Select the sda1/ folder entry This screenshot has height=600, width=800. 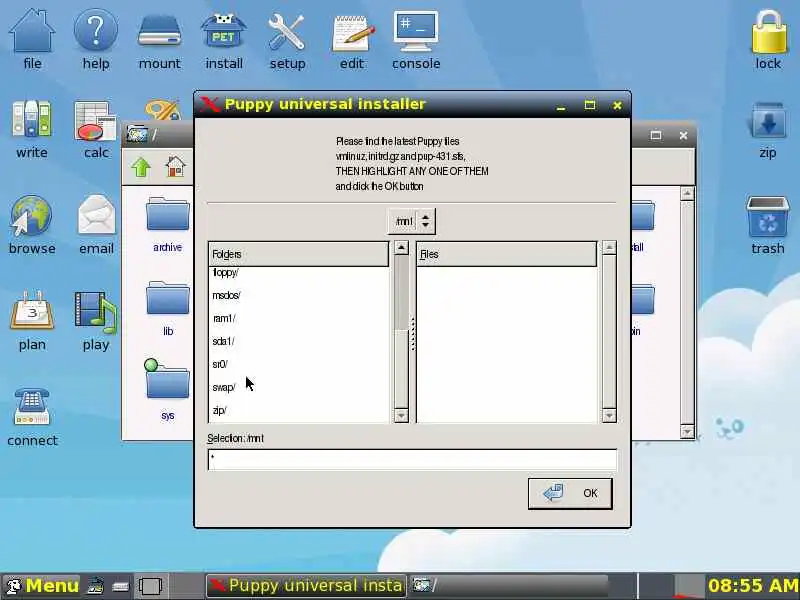click(x=298, y=341)
